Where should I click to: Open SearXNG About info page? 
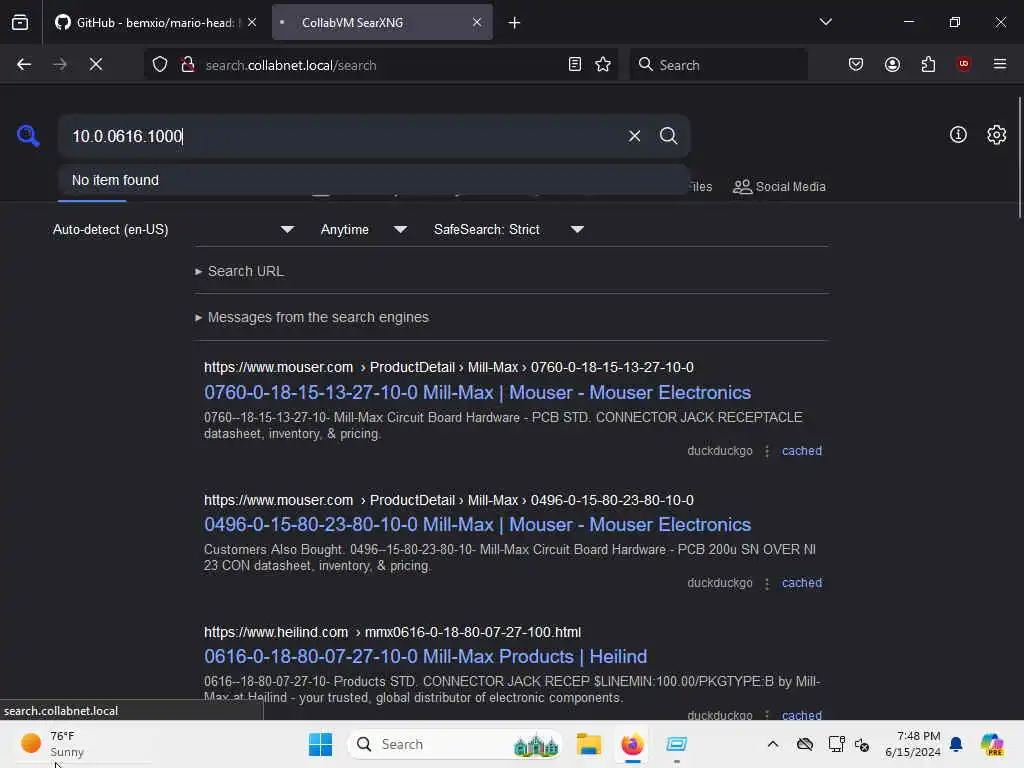pos(958,135)
